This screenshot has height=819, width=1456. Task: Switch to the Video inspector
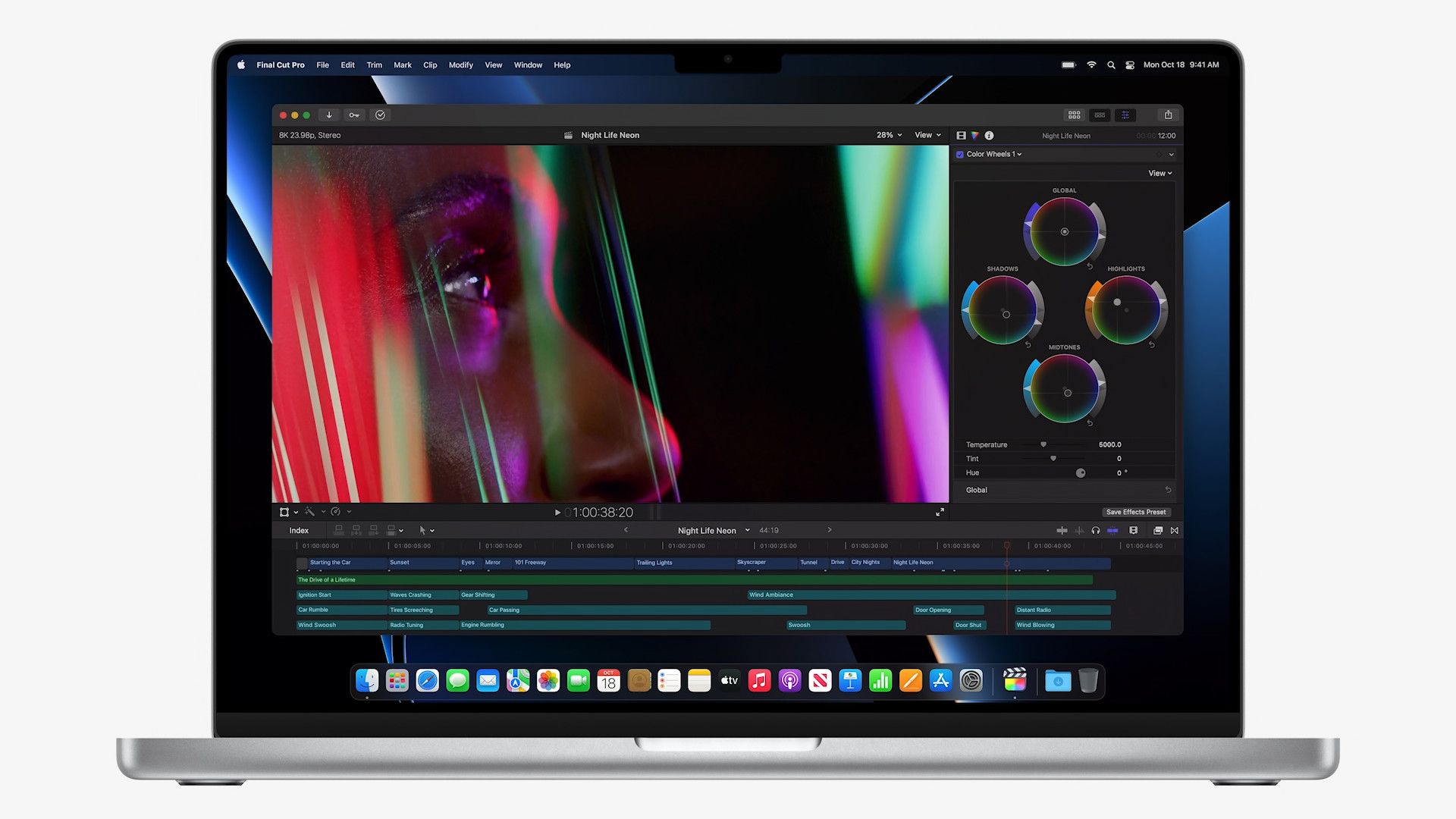click(x=961, y=135)
